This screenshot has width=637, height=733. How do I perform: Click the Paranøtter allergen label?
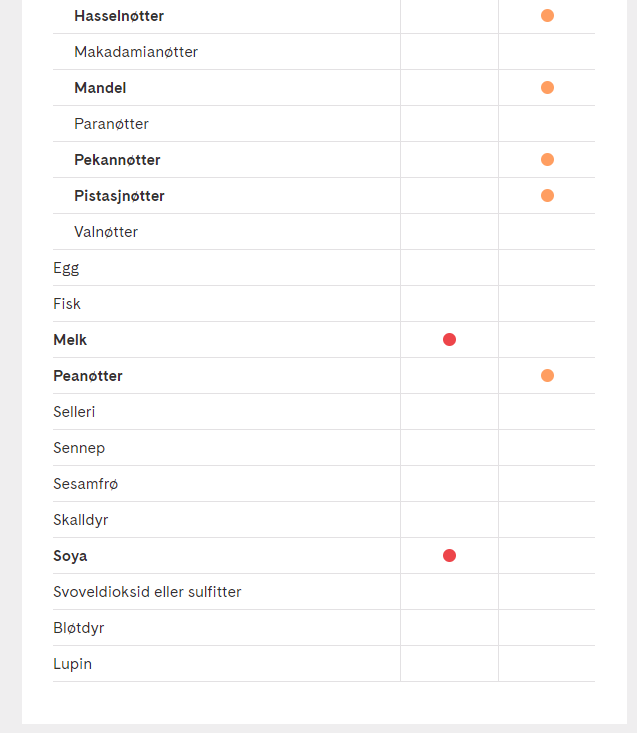point(111,124)
